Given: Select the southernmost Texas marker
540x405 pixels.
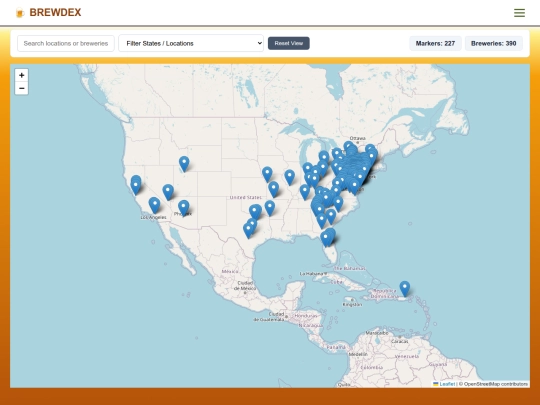Looking at the screenshot, I should (x=248, y=231).
